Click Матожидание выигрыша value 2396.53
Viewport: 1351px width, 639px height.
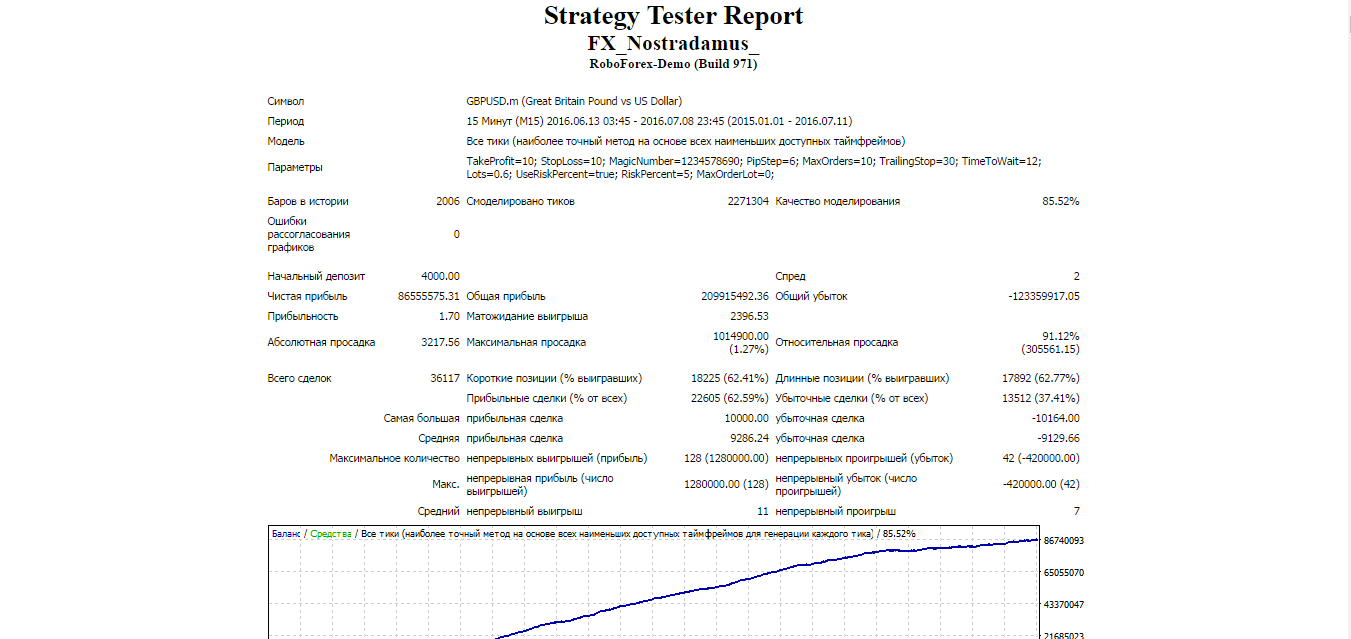750,316
